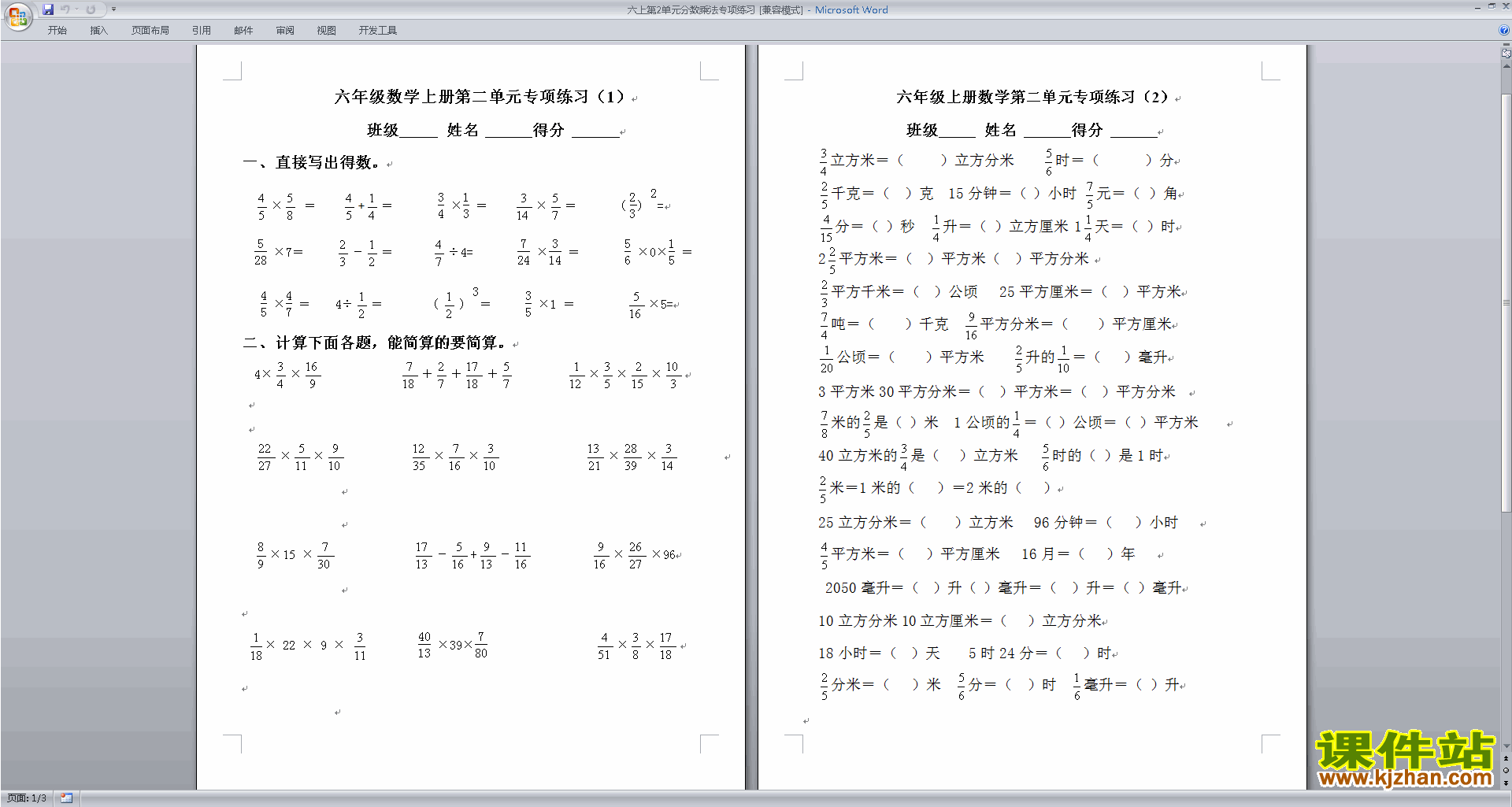Select the 引用 ribbon tab
1512x807 pixels.
pyautogui.click(x=202, y=31)
